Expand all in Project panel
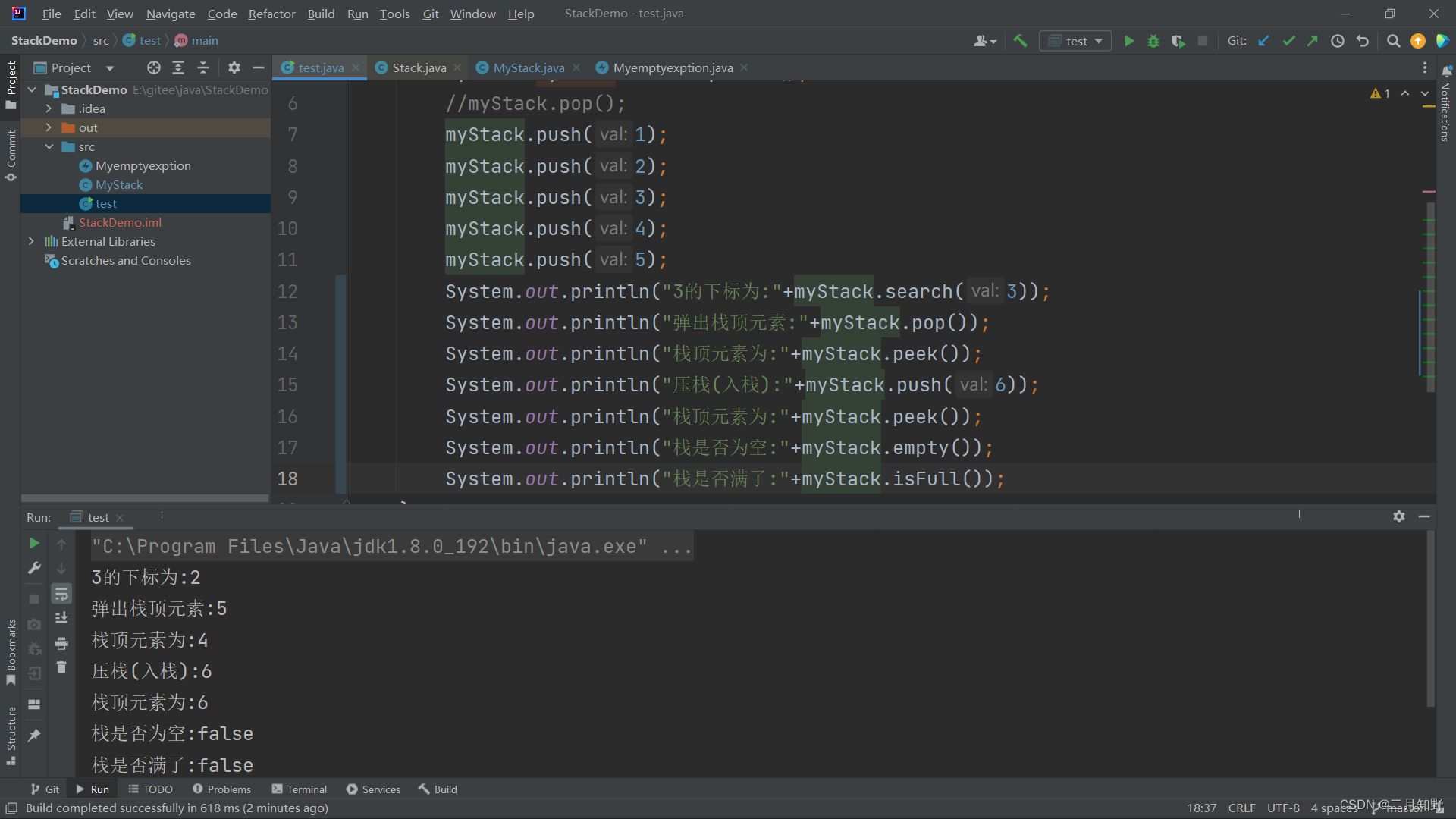This screenshot has width=1456, height=819. click(178, 67)
